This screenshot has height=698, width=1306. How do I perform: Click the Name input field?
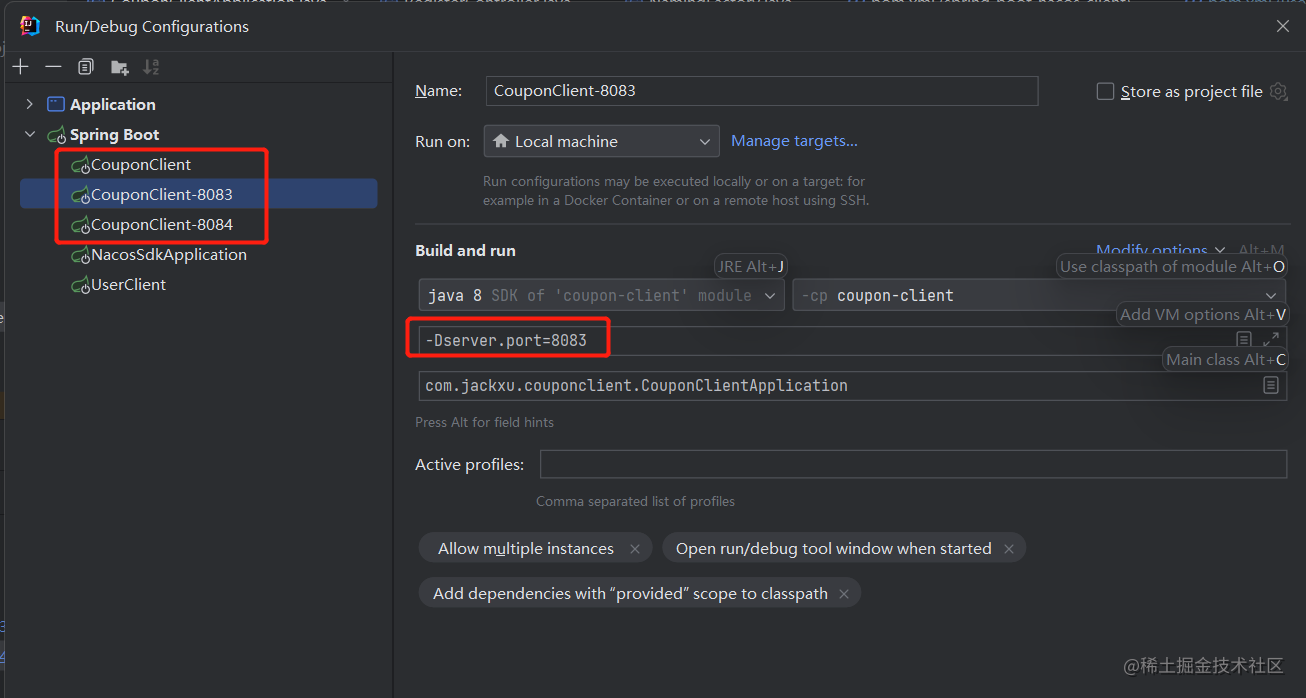pyautogui.click(x=762, y=91)
